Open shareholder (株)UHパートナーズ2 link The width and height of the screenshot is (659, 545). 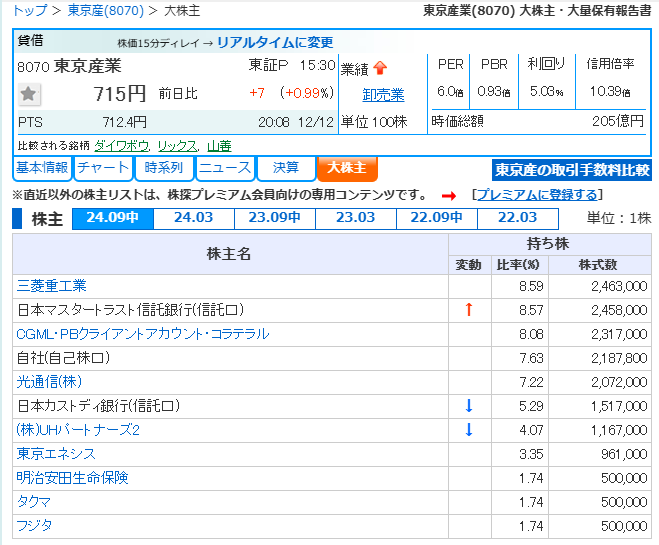(78, 430)
